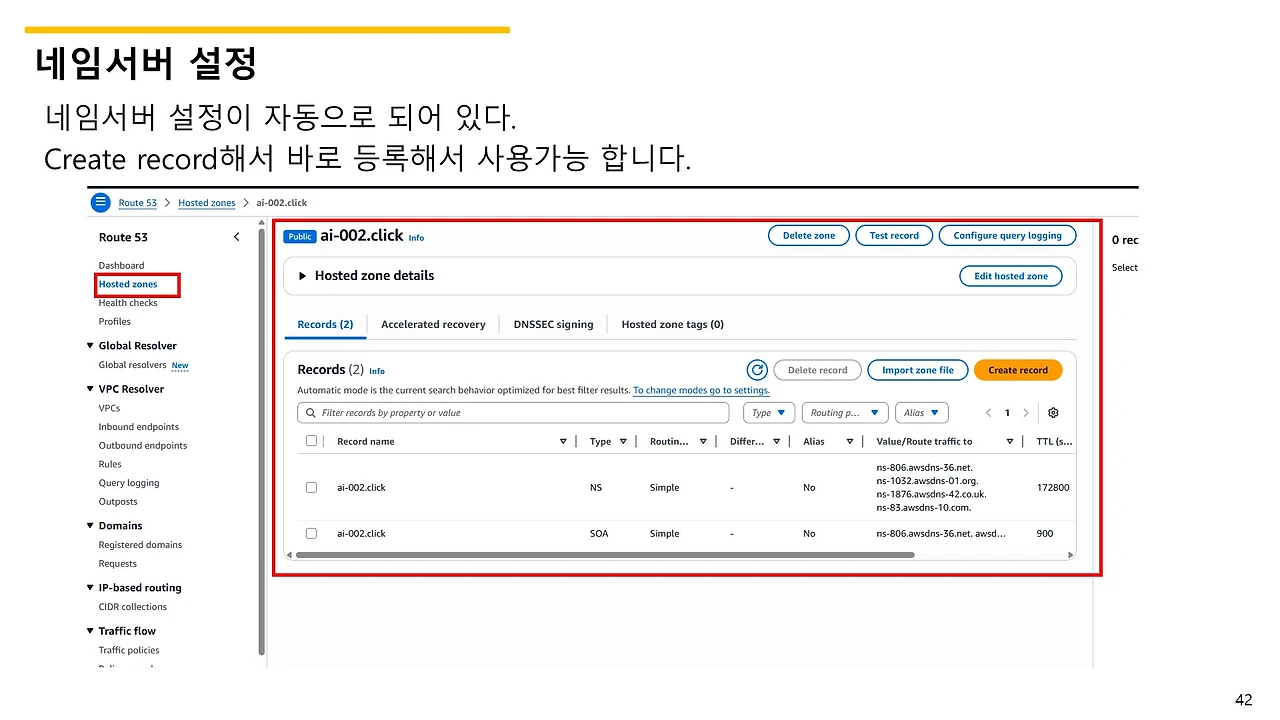Open records table settings gear
The image size is (1280, 720).
coord(1053,413)
